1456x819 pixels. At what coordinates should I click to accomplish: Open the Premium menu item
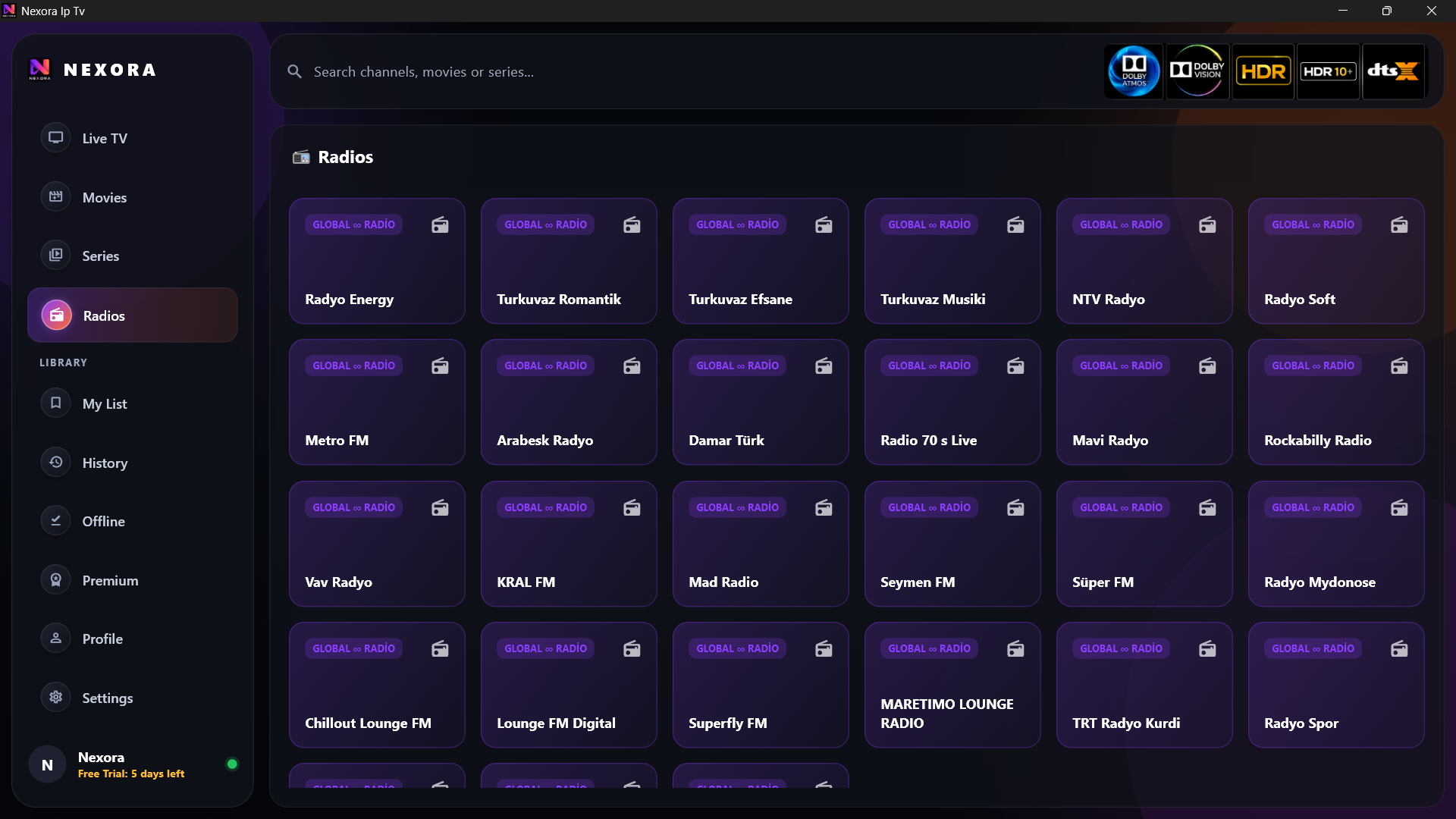click(132, 580)
